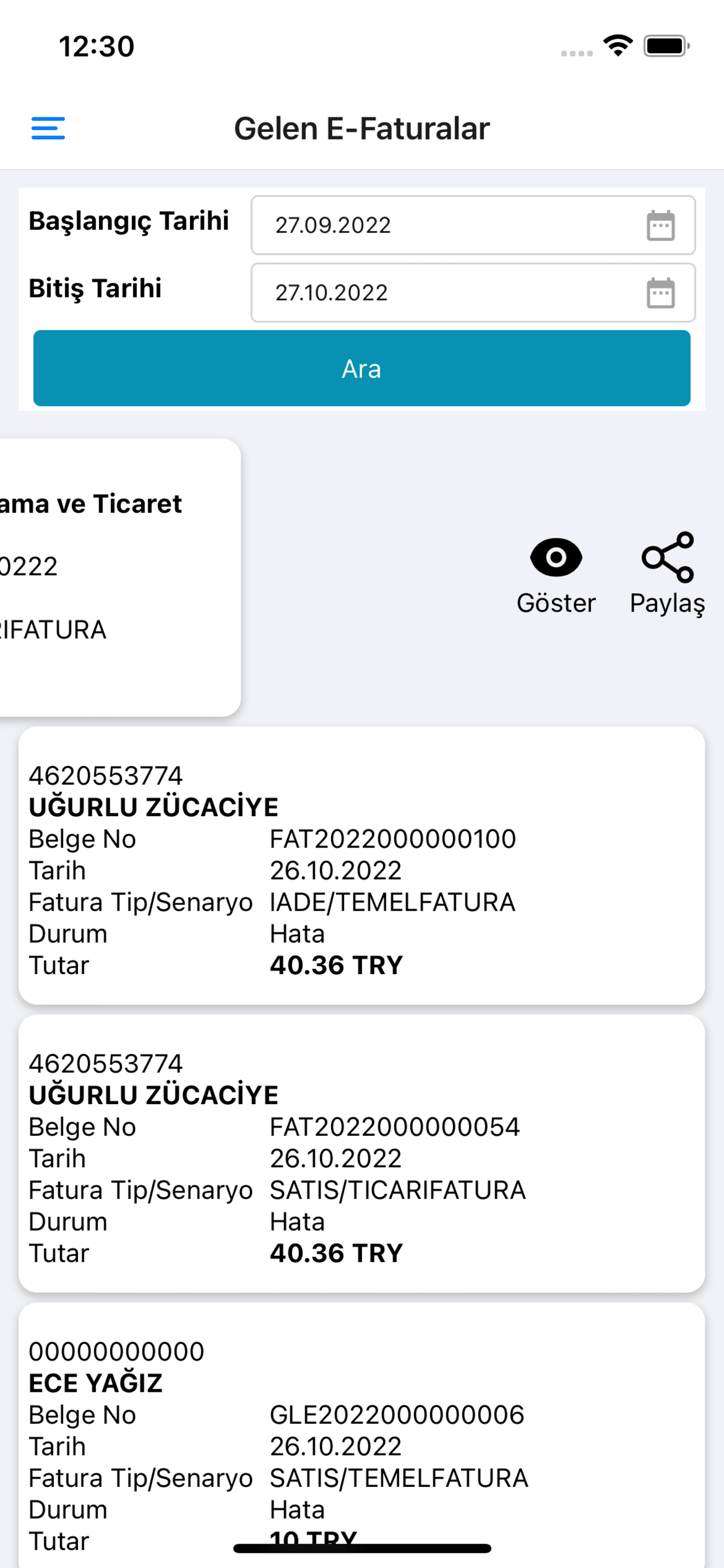Tap the Paylaş share icon
The width and height of the screenshot is (724, 1568).
[667, 557]
